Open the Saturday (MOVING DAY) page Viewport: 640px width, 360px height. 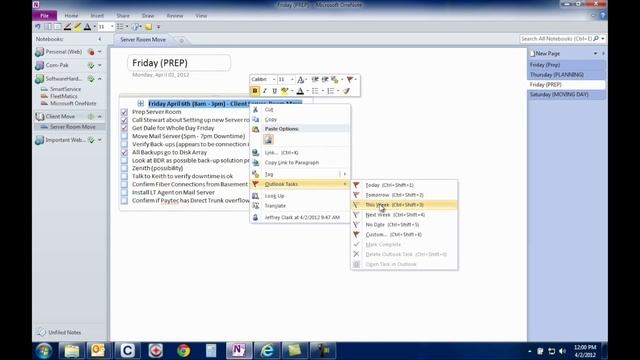point(566,94)
